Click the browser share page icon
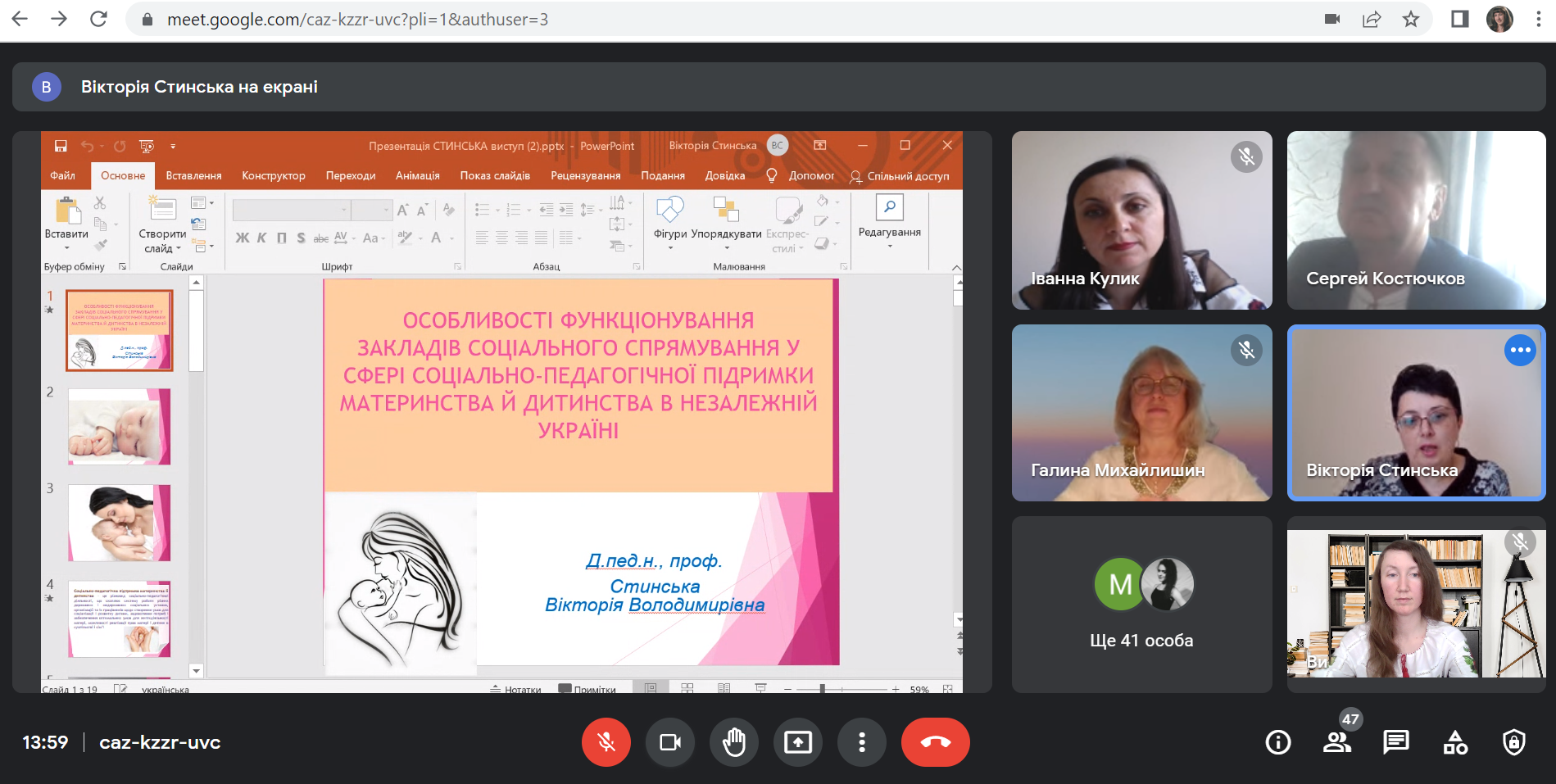This screenshot has width=1556, height=784. click(x=1372, y=20)
